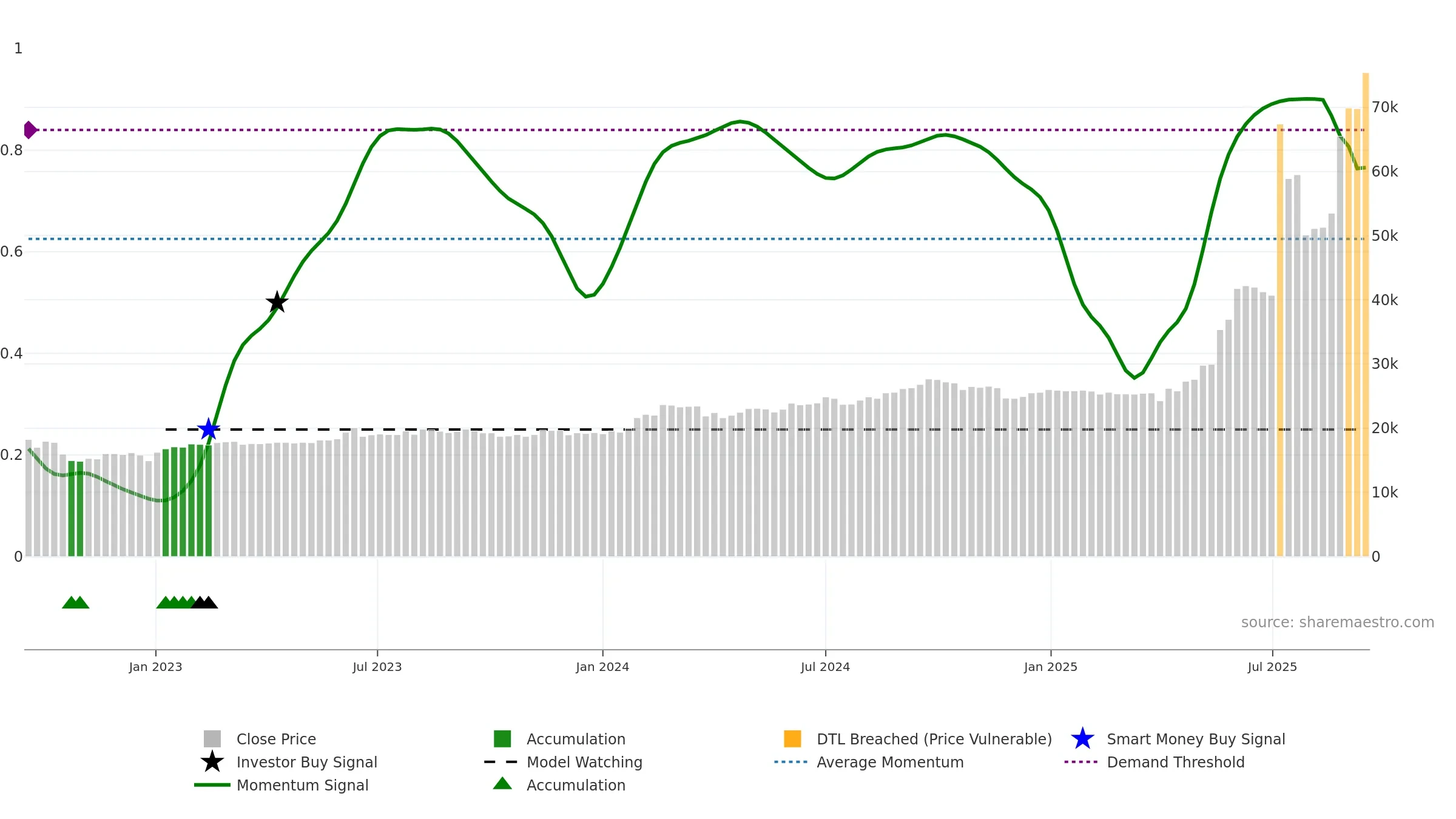Click the 70k right axis label

coord(1384,107)
